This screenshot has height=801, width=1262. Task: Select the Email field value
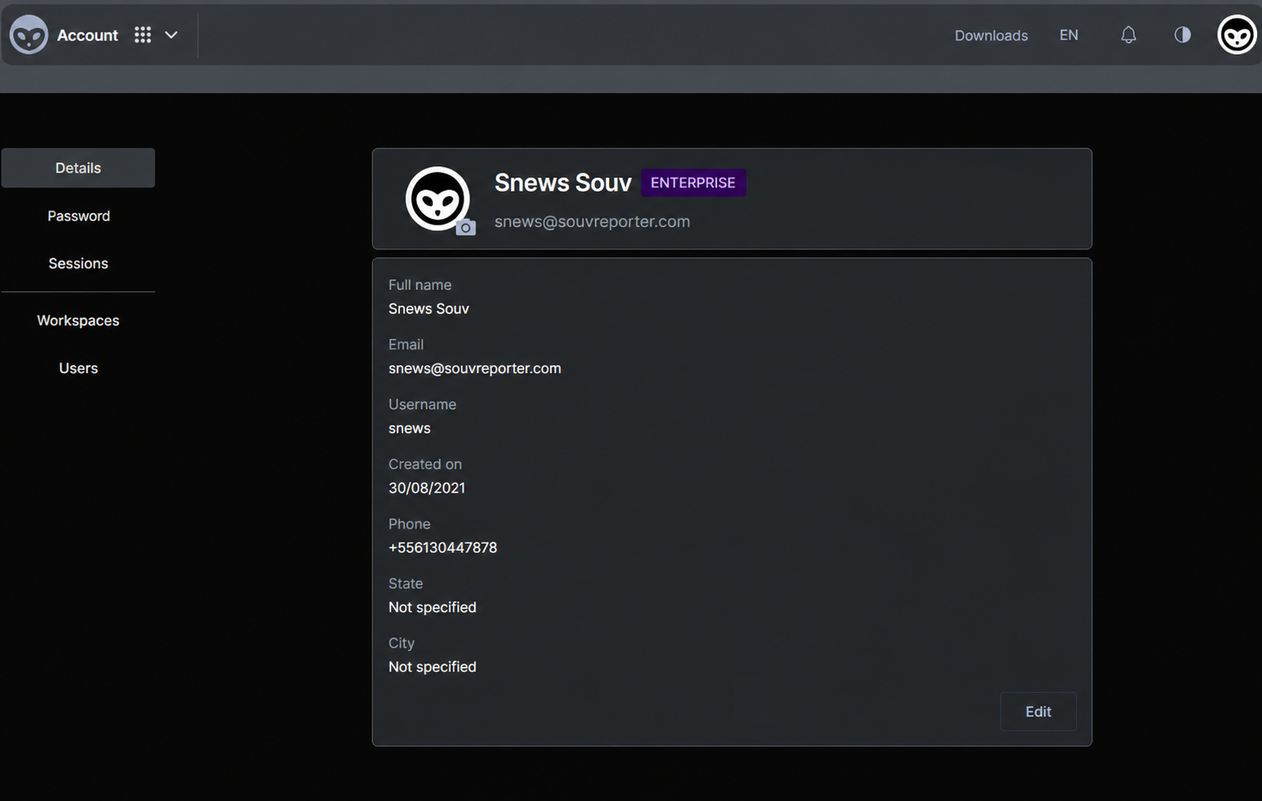475,369
